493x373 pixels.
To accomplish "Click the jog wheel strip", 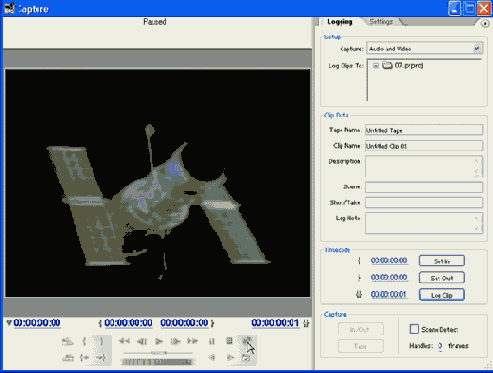I will 158,362.
